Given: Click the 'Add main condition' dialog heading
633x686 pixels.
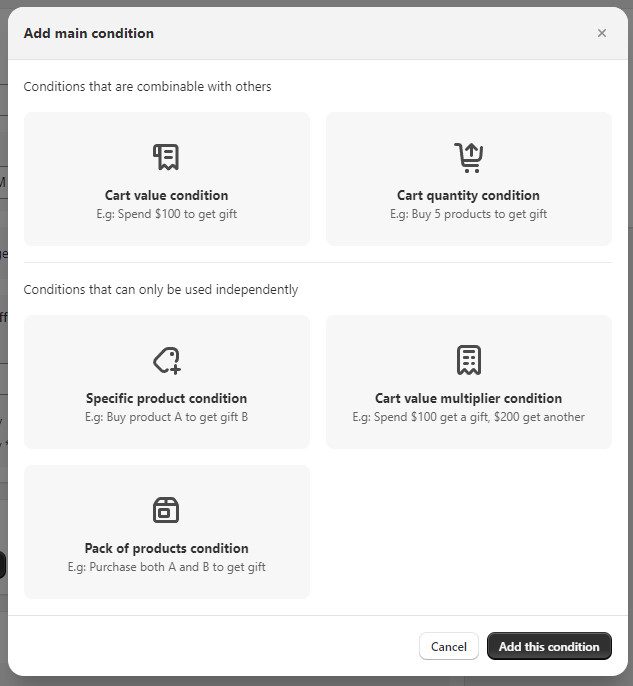Looking at the screenshot, I should point(89,33).
